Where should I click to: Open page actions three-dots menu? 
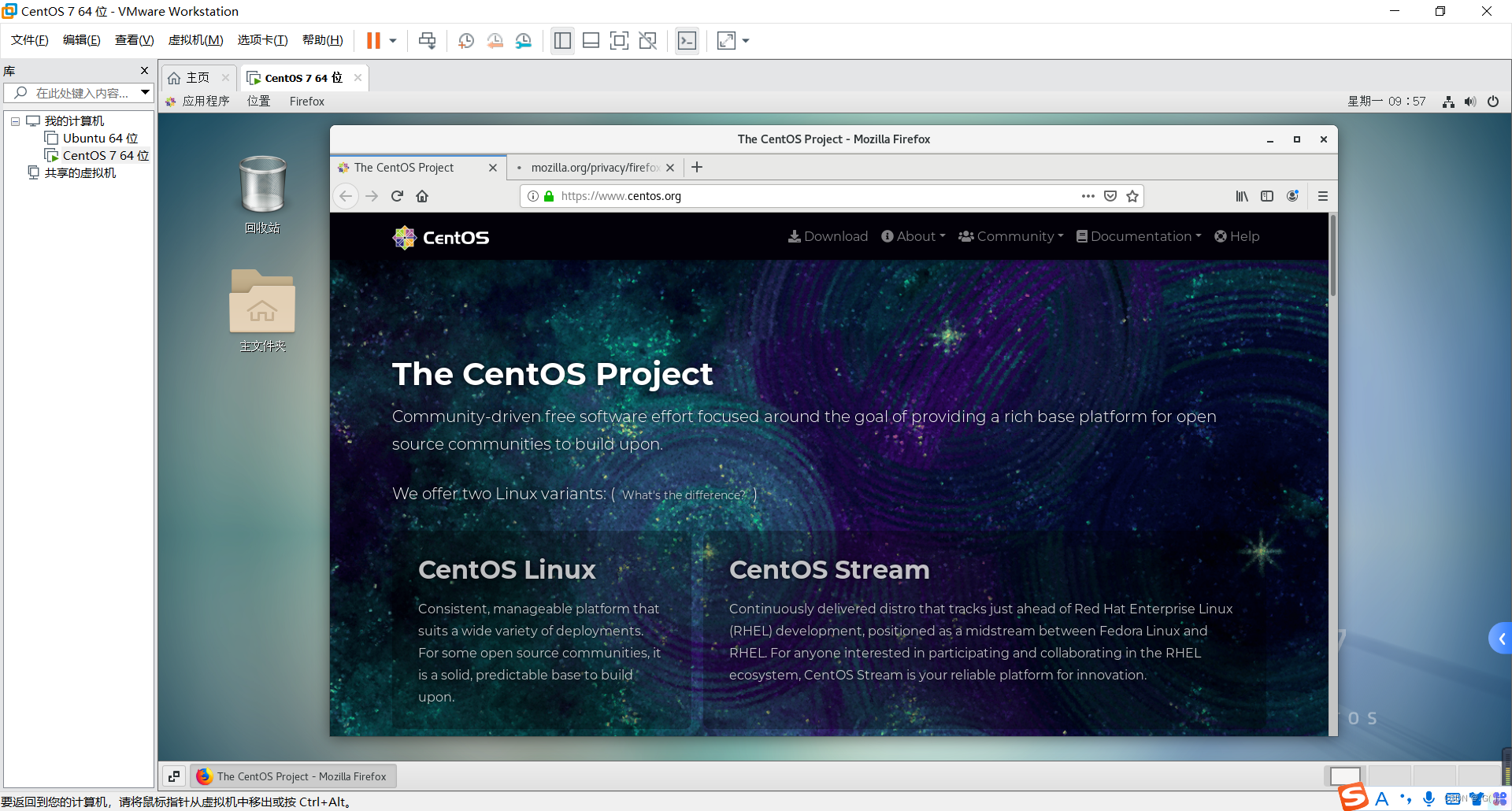point(1088,196)
